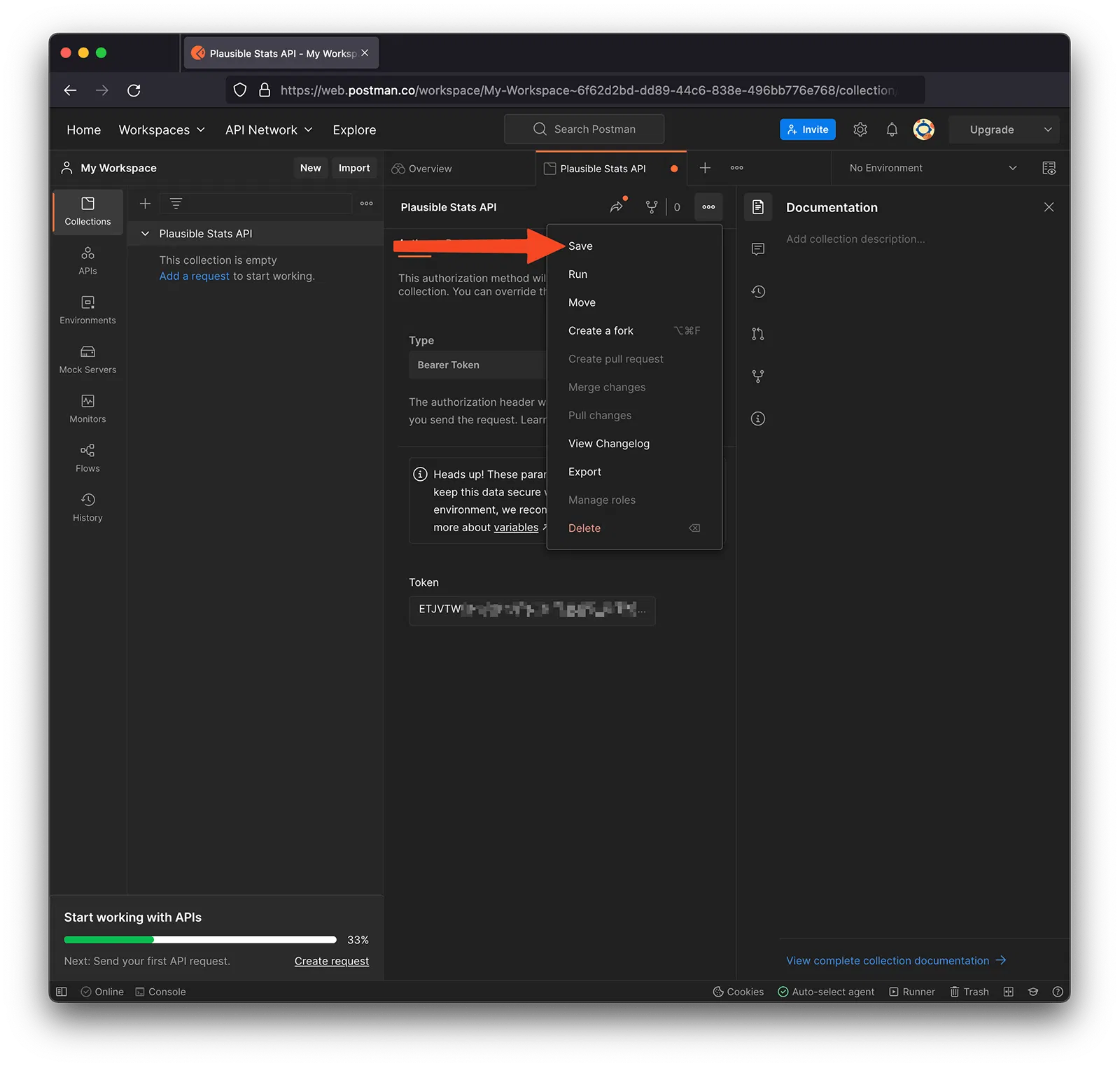Click the Upgrade button
Viewport: 1120px width, 1068px height.
pyautogui.click(x=991, y=129)
